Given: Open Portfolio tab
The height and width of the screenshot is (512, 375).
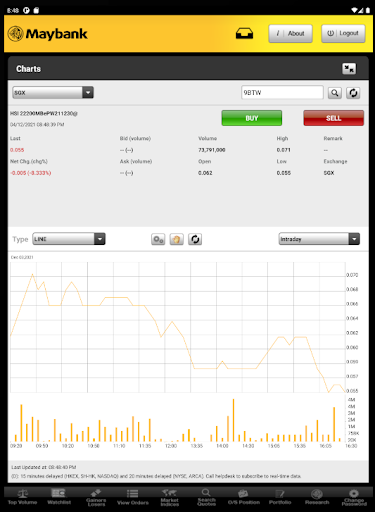Looking at the screenshot, I should pyautogui.click(x=280, y=497).
